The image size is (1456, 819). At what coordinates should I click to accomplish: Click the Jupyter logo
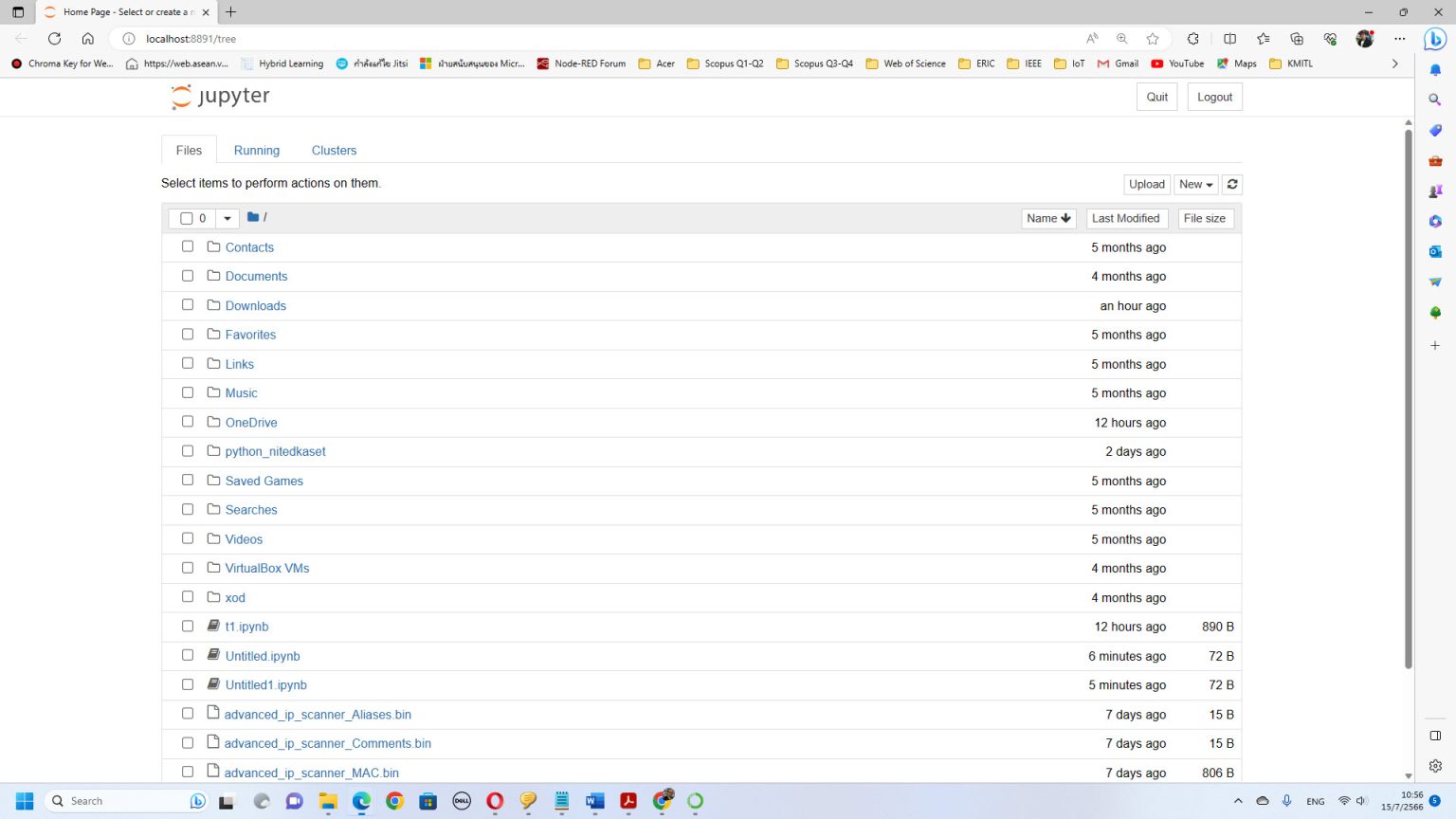(x=220, y=96)
